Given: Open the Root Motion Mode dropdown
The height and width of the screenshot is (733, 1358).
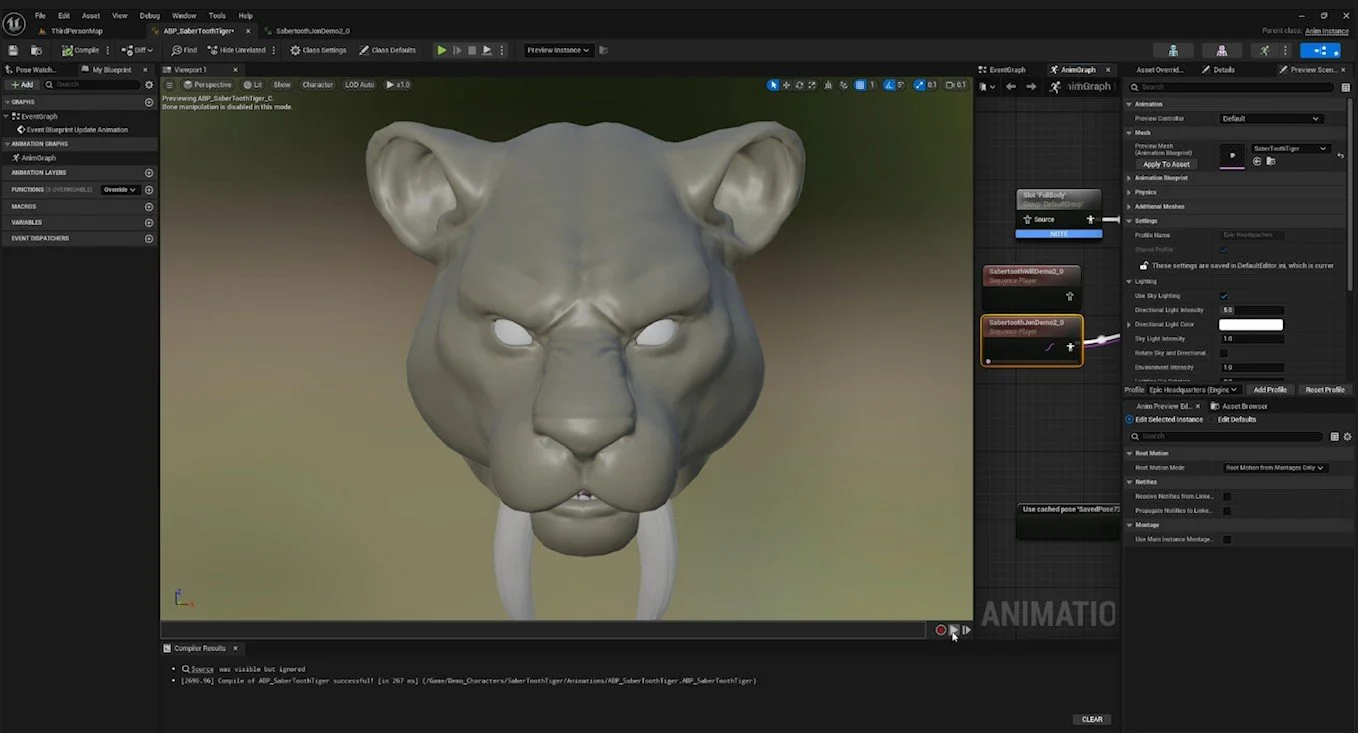Looking at the screenshot, I should [1276, 467].
